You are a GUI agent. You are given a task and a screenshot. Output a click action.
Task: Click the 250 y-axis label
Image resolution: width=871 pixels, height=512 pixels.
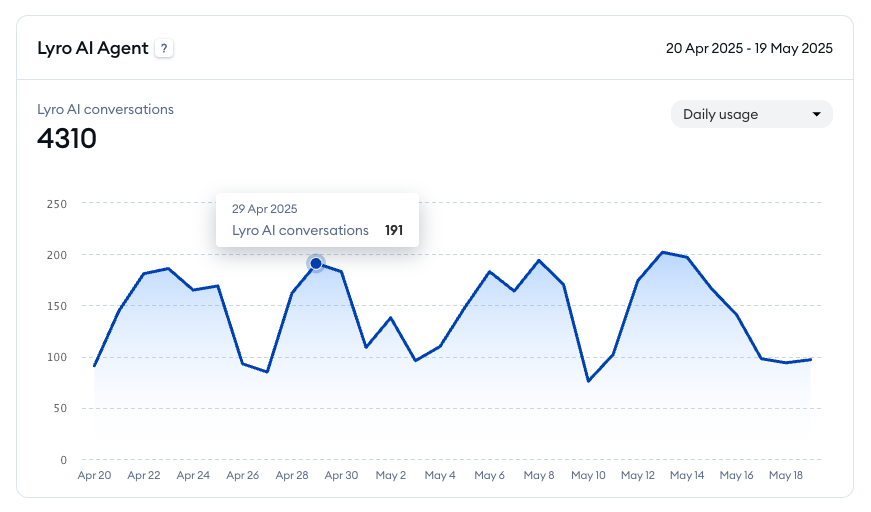(x=57, y=204)
